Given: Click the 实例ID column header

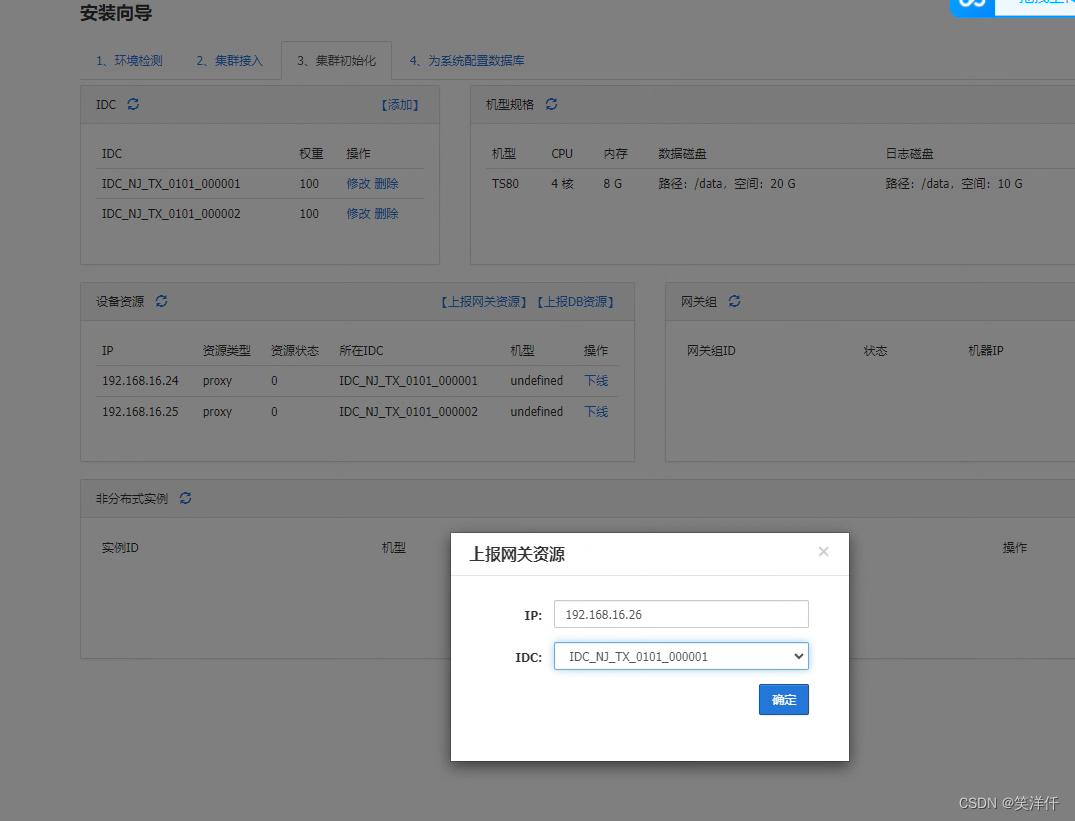Looking at the screenshot, I should tap(120, 548).
